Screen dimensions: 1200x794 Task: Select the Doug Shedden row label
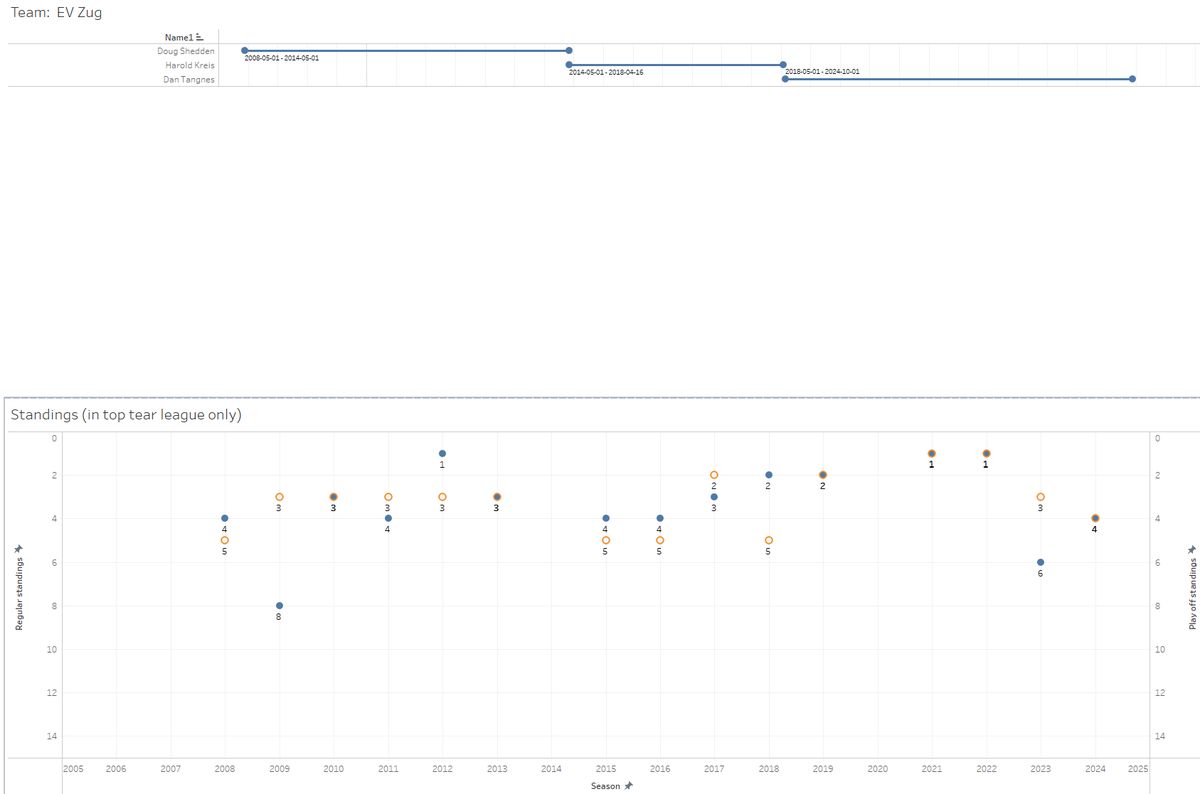[x=186, y=51]
